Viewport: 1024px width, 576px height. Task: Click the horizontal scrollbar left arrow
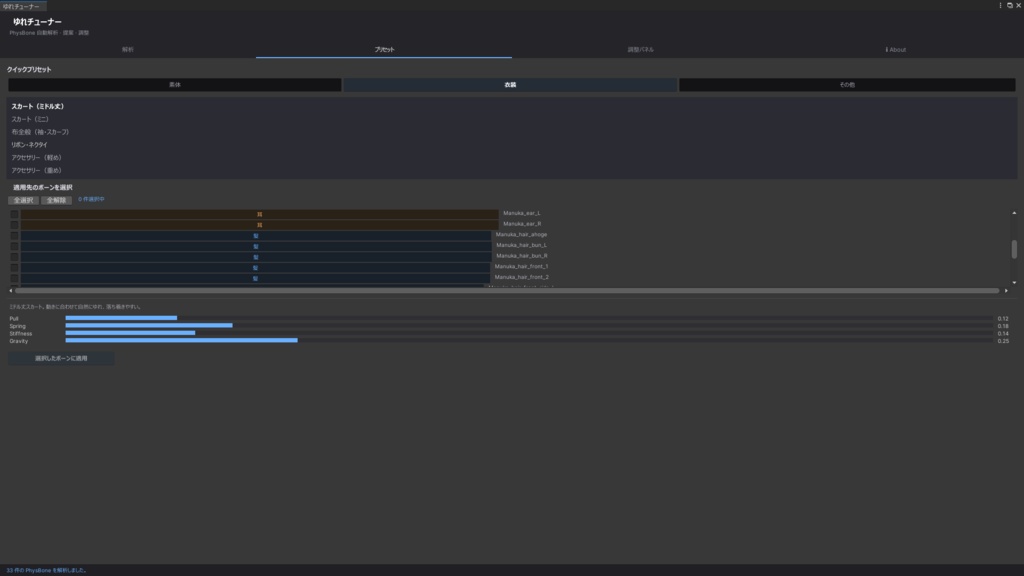point(10,291)
